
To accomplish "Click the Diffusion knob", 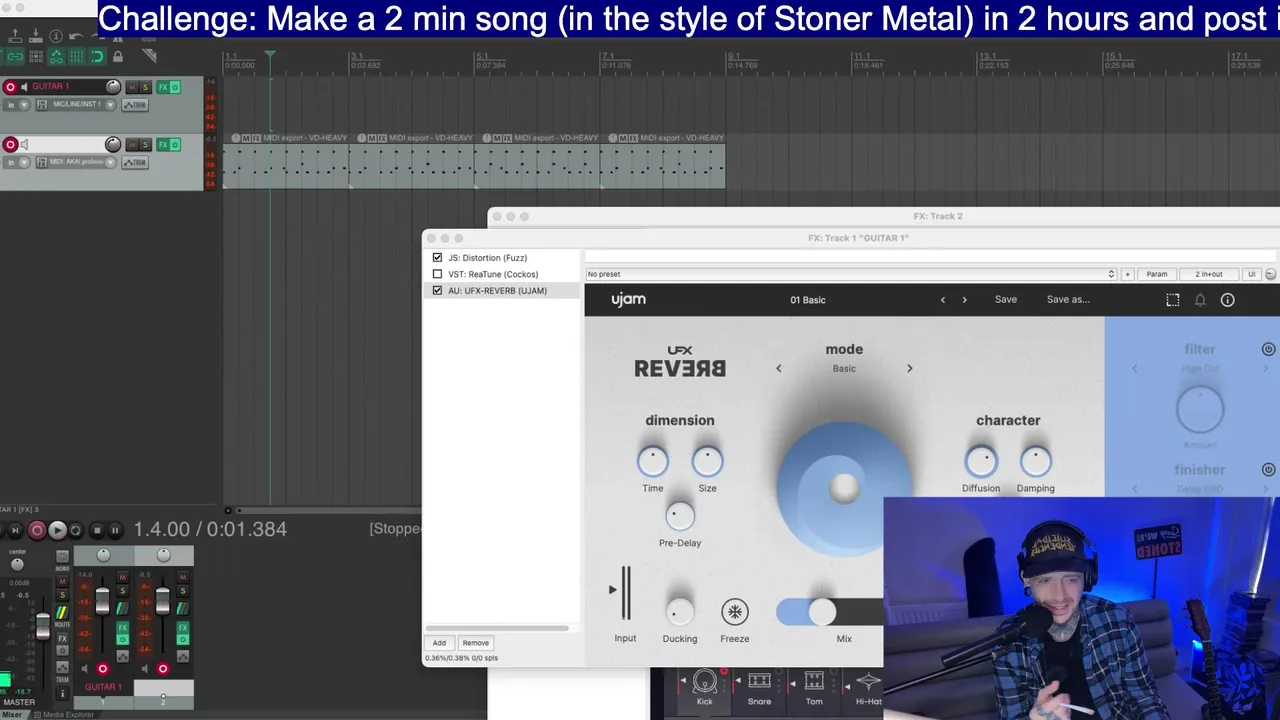I will [x=981, y=461].
